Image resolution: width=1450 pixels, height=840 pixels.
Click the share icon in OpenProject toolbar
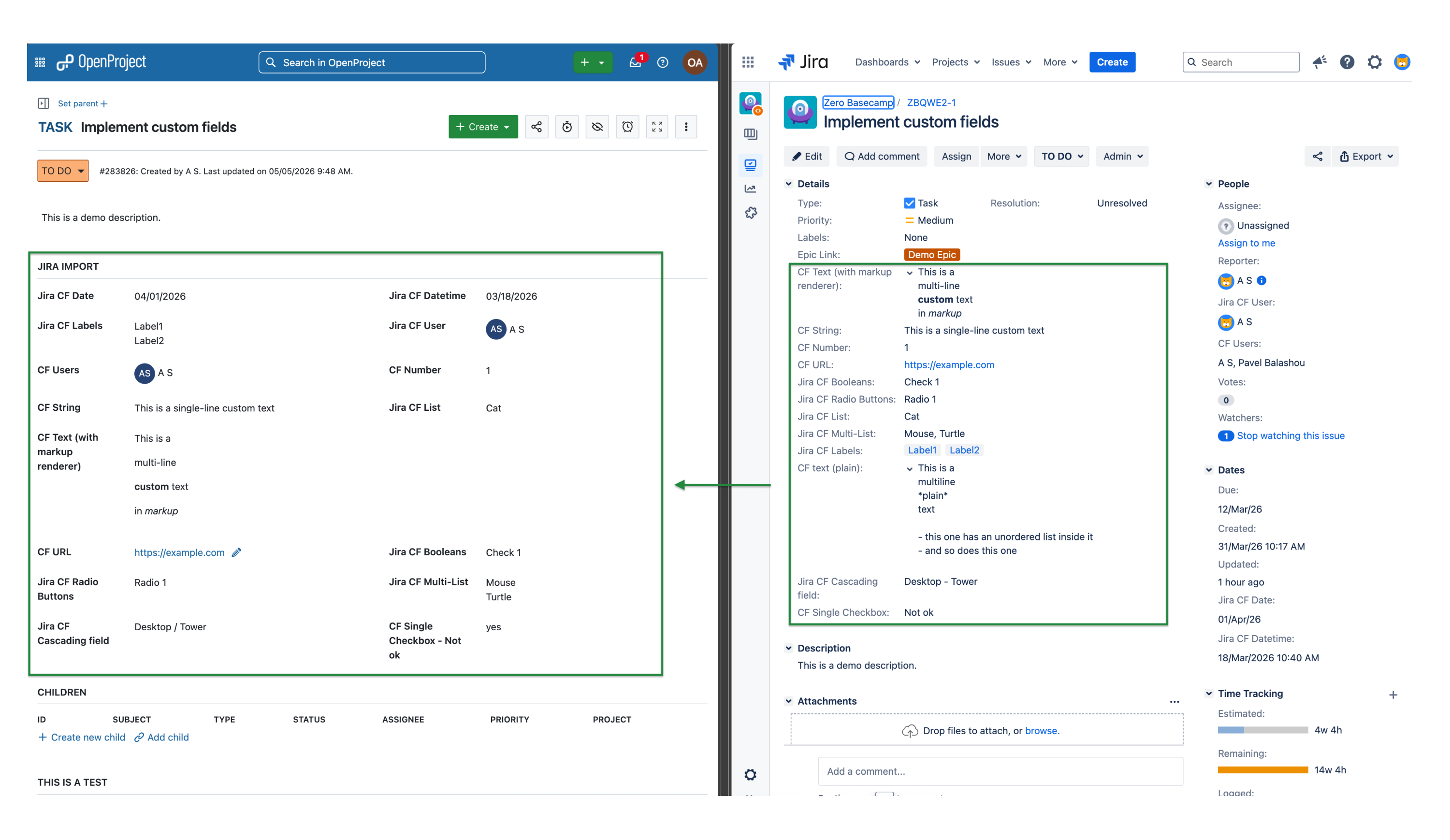536,127
